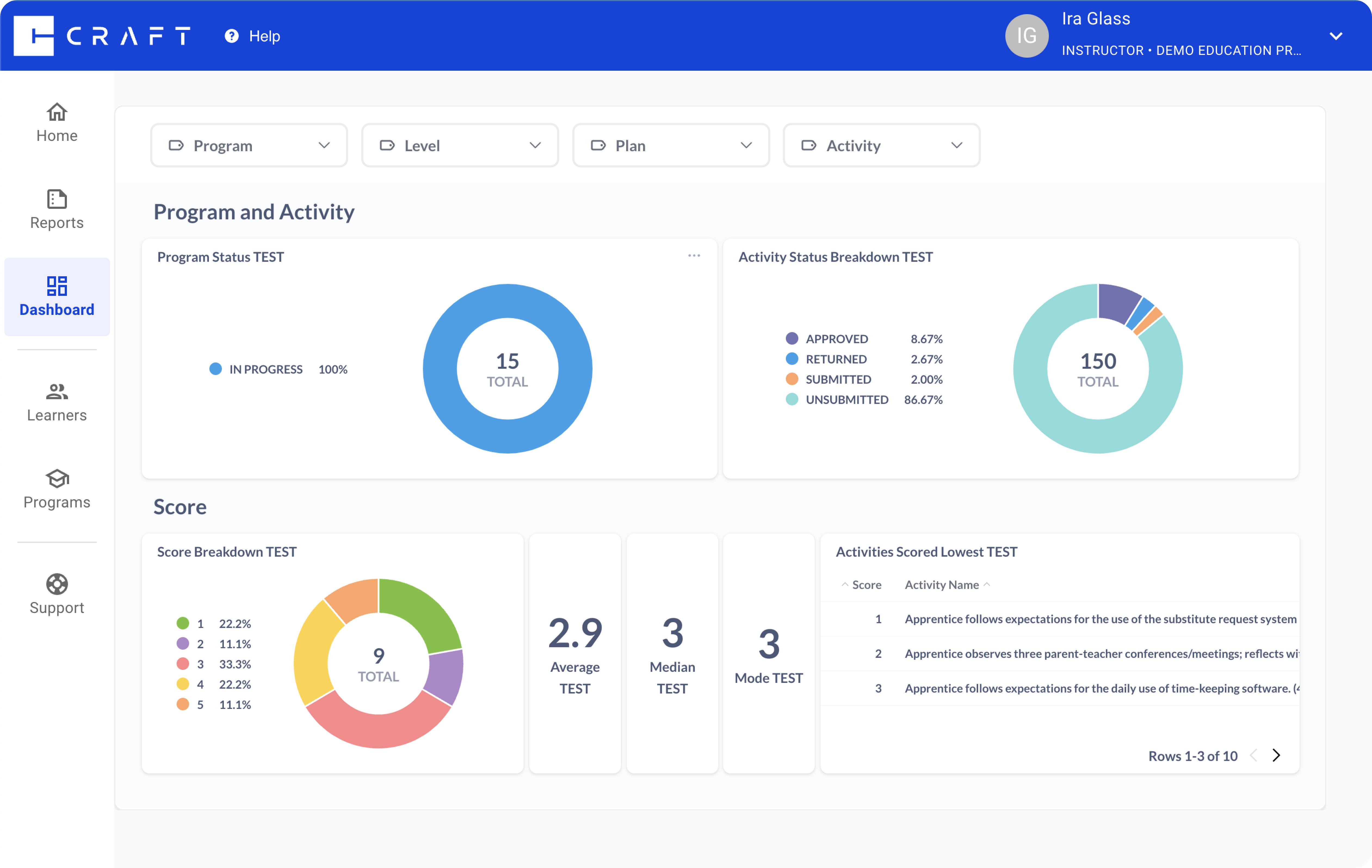Viewport: 1372px width, 868px height.
Task: Click the tag icon in Activity filter
Action: click(x=808, y=146)
